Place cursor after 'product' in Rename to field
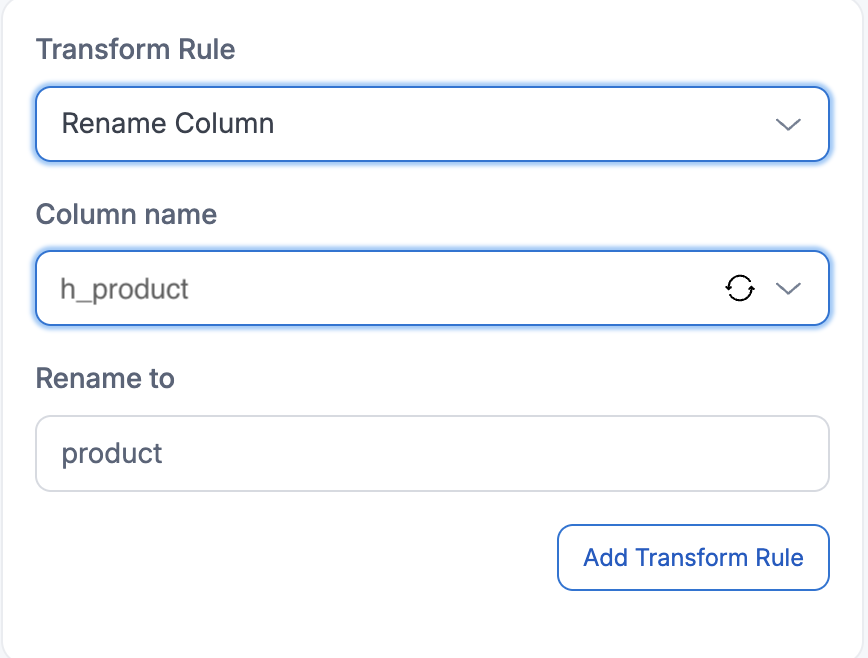868x658 pixels. [x=166, y=454]
